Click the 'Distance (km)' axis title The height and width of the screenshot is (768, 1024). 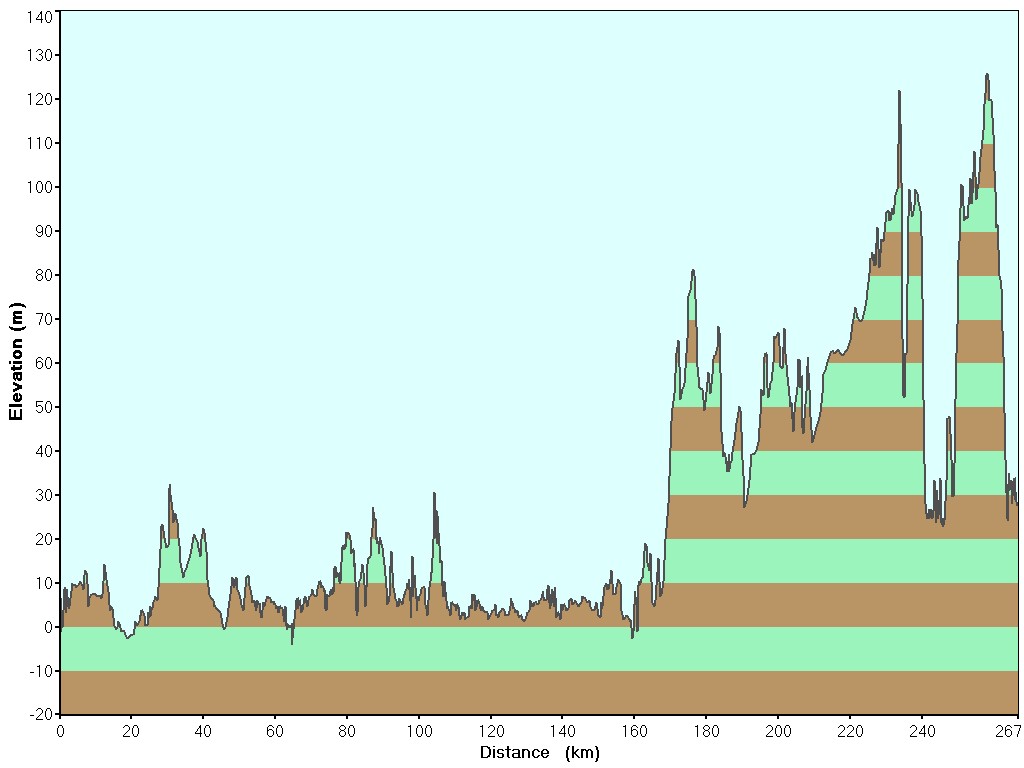[x=539, y=752]
